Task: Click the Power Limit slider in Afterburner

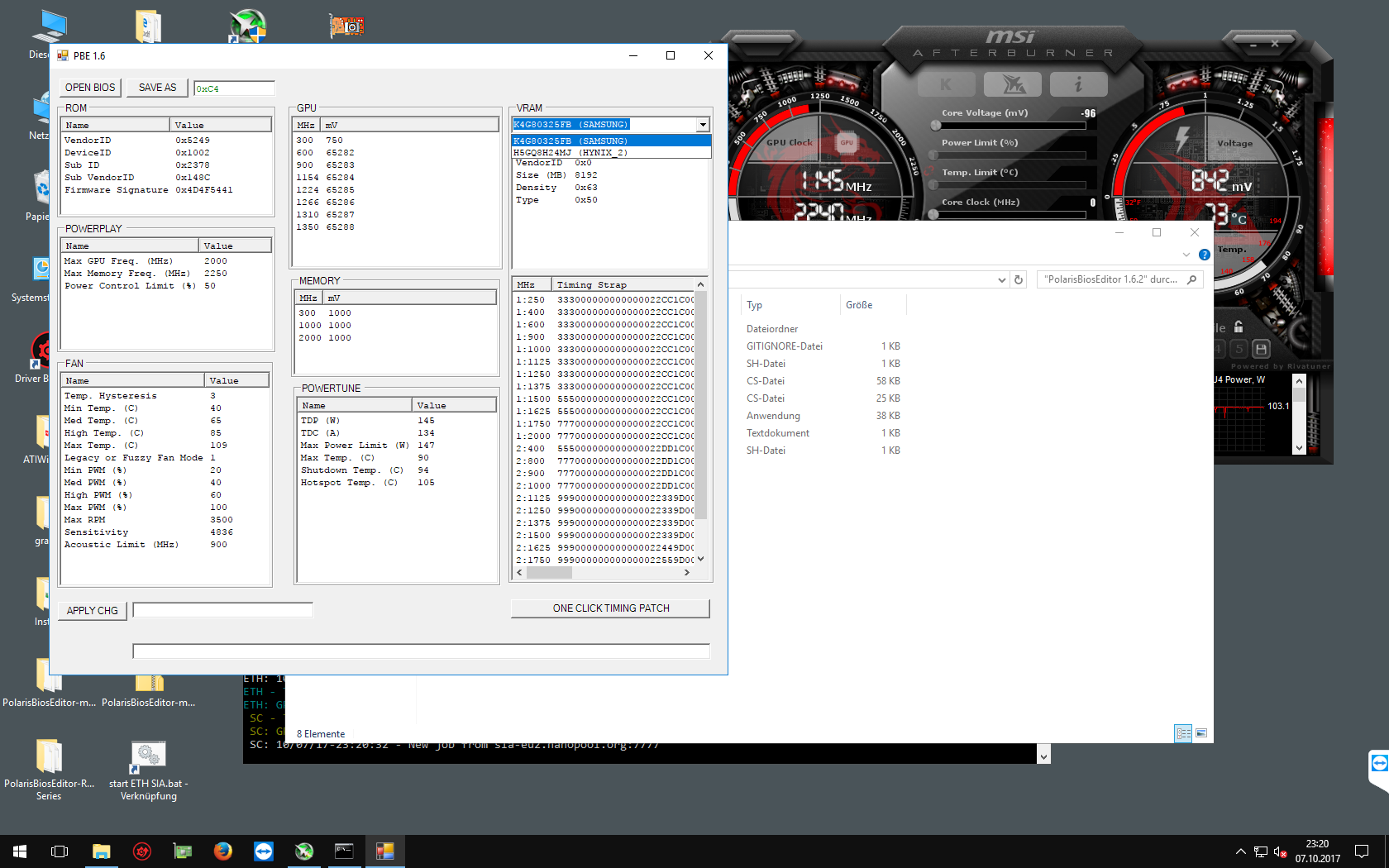Action: coord(1011,155)
